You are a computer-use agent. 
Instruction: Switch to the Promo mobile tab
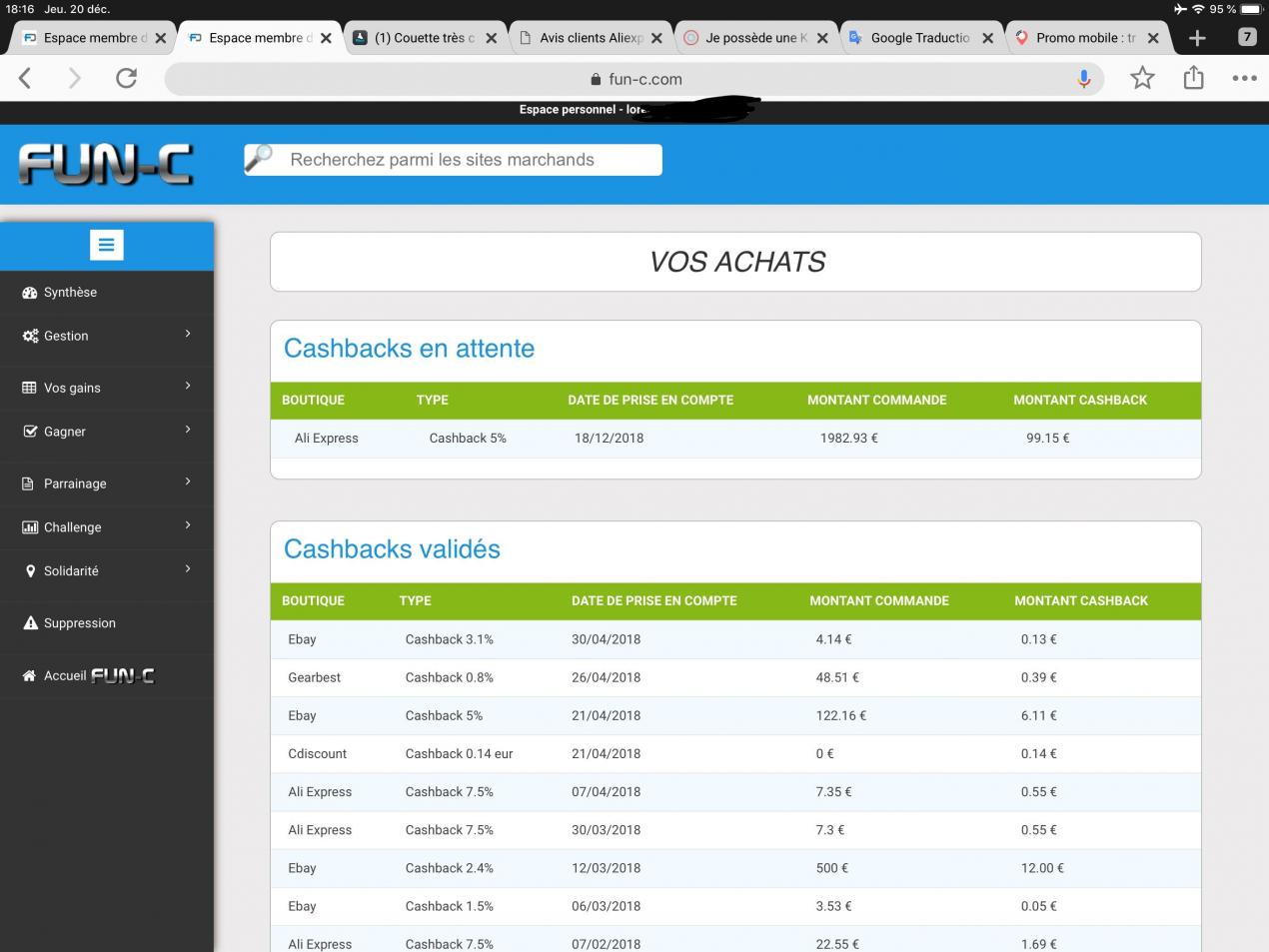pyautogui.click(x=1085, y=38)
